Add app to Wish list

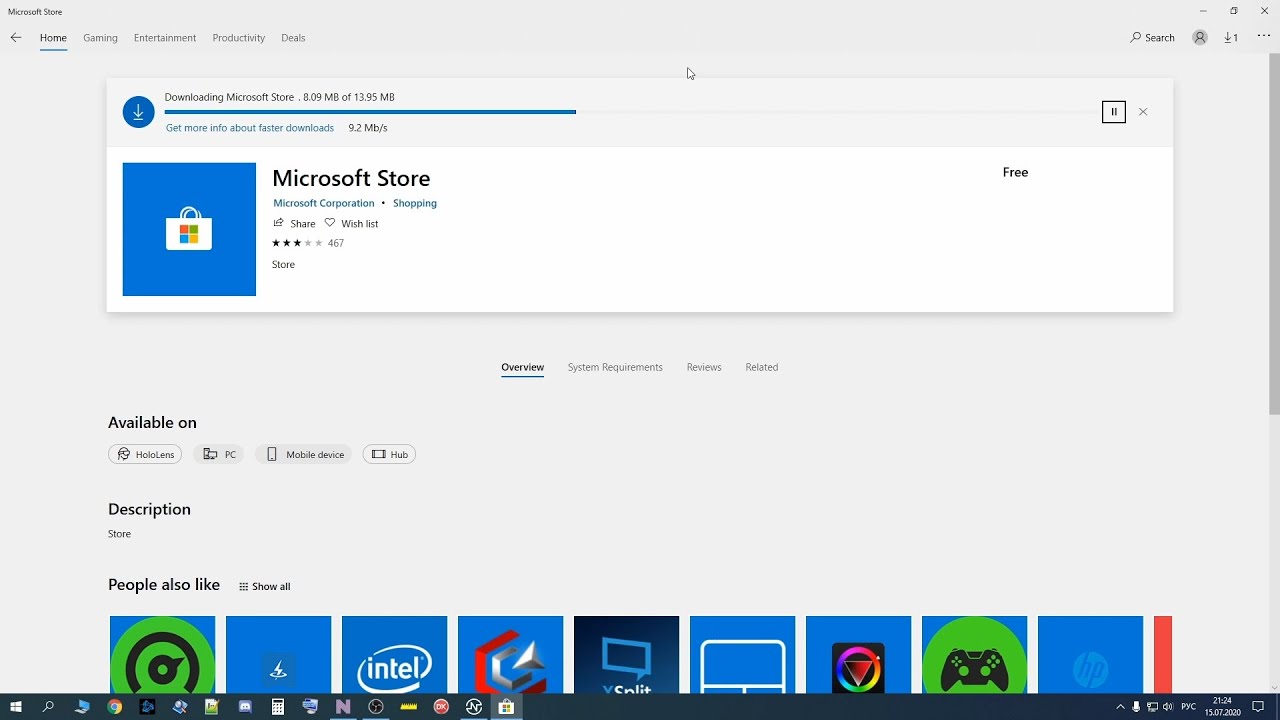[x=351, y=224]
